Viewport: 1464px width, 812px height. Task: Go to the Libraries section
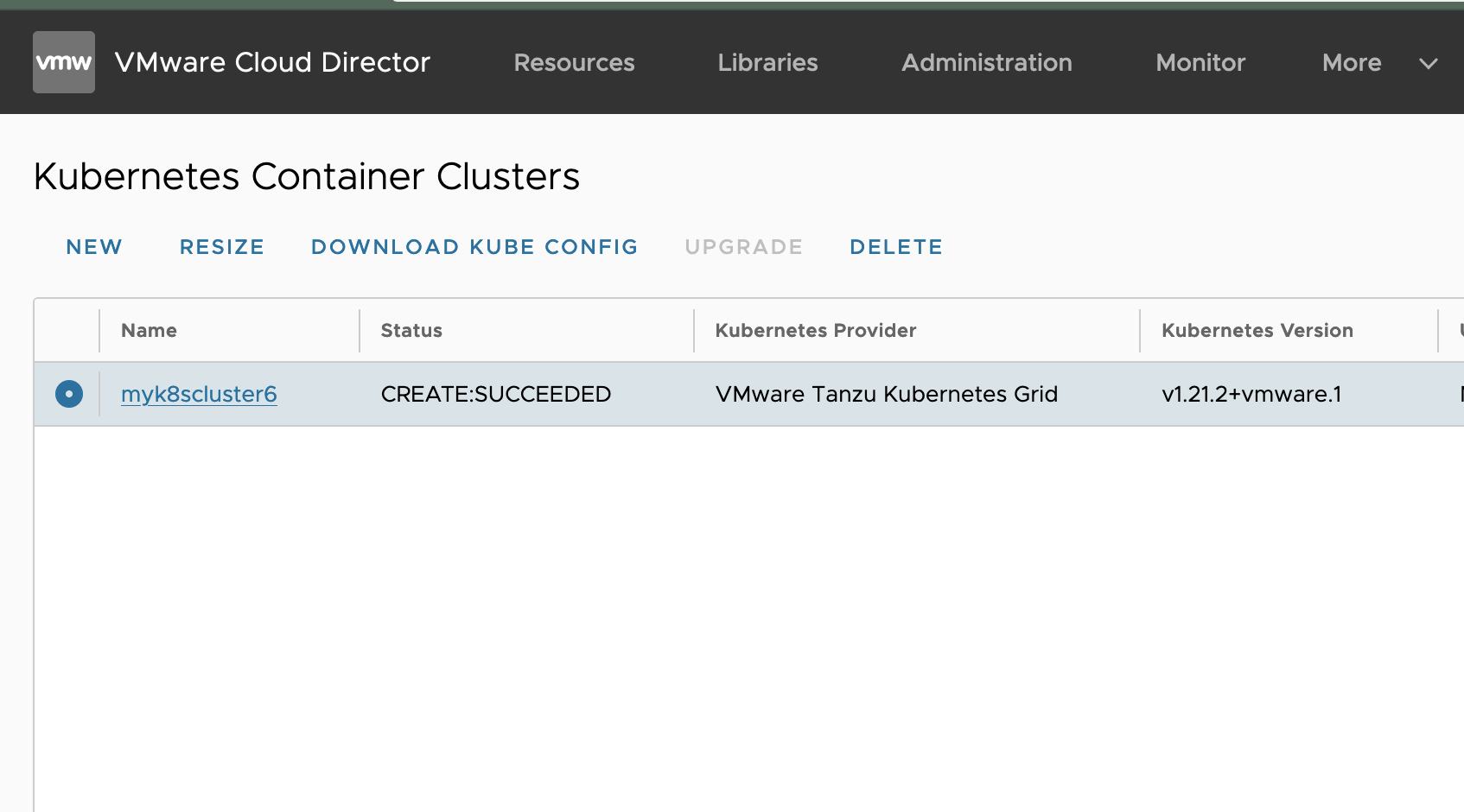click(x=767, y=62)
